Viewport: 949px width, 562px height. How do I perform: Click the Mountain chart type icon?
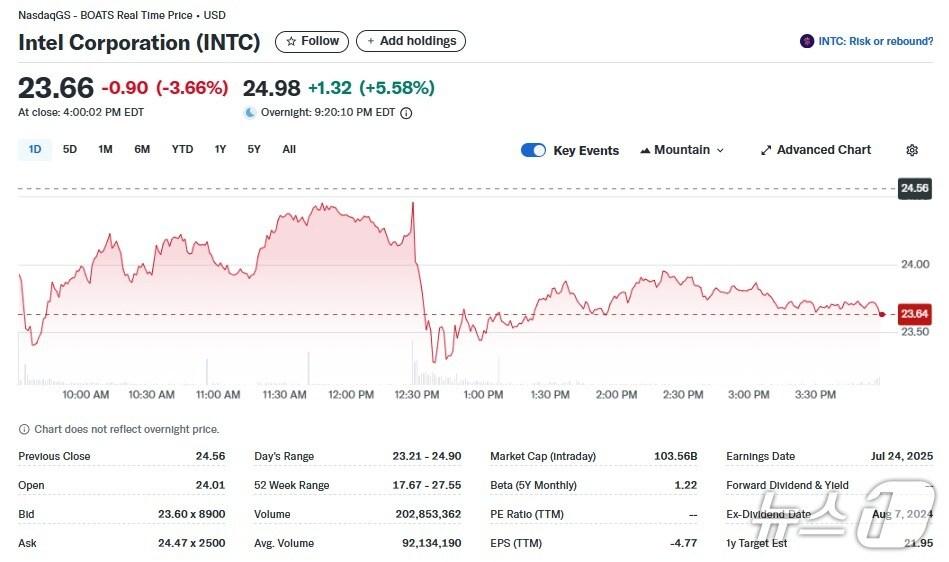644,150
